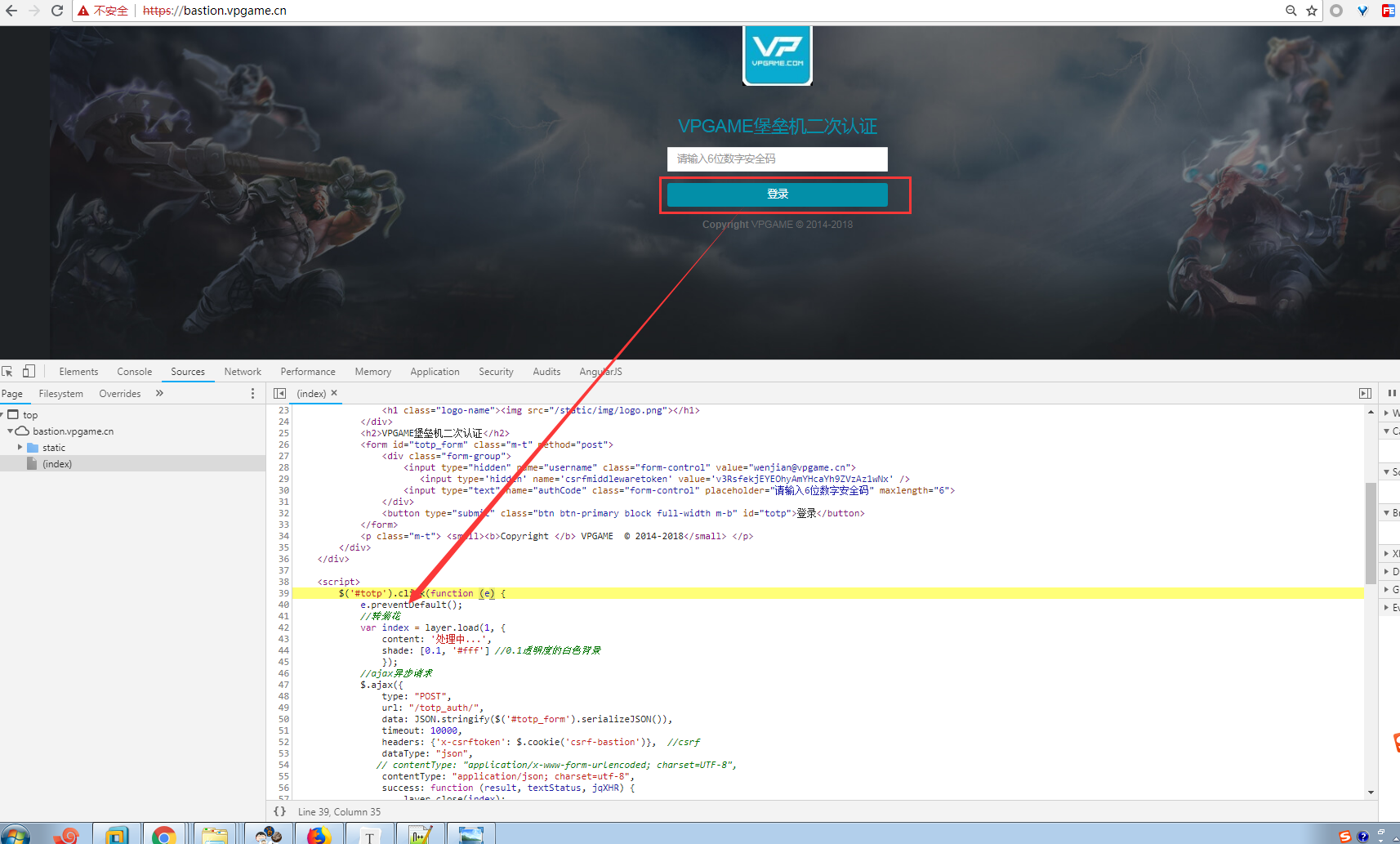Click line number 39 in the gutter

point(283,594)
